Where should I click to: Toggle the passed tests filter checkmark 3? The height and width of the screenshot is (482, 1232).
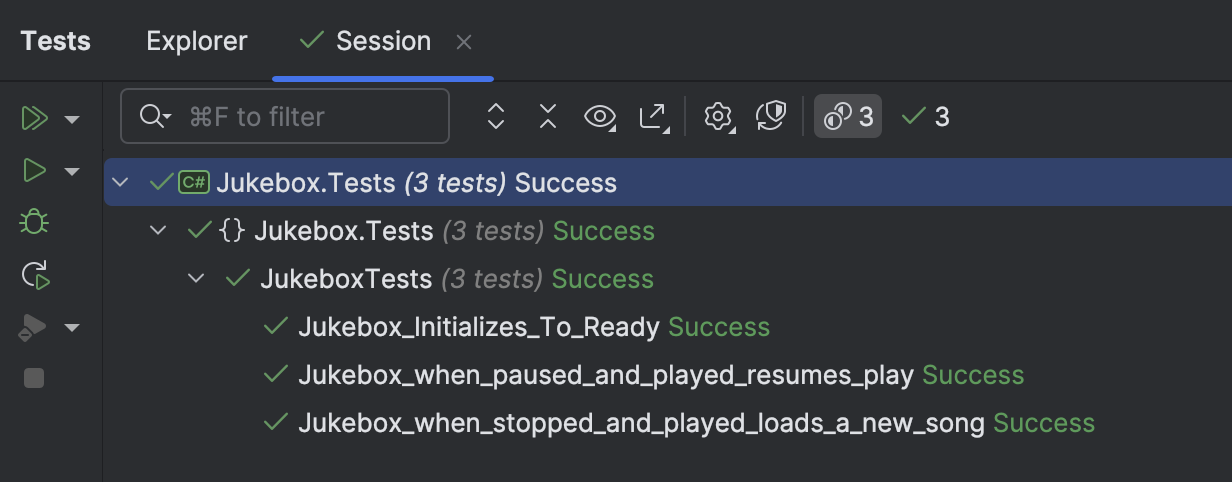tap(926, 117)
